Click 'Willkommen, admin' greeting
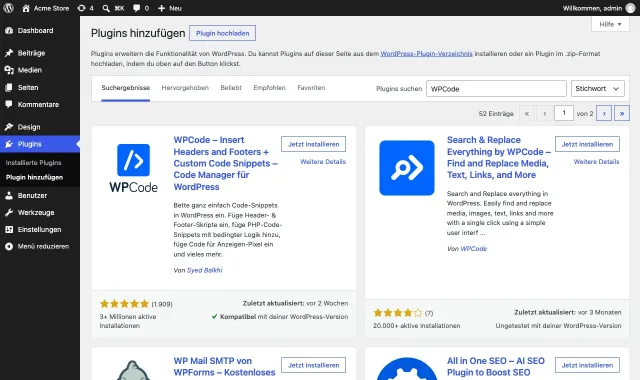 click(592, 8)
